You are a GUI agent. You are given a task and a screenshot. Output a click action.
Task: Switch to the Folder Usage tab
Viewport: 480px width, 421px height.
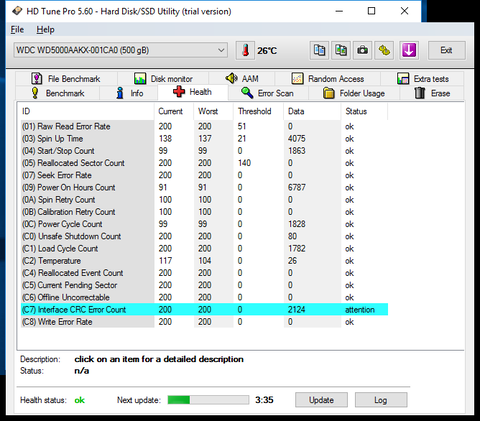[354, 93]
